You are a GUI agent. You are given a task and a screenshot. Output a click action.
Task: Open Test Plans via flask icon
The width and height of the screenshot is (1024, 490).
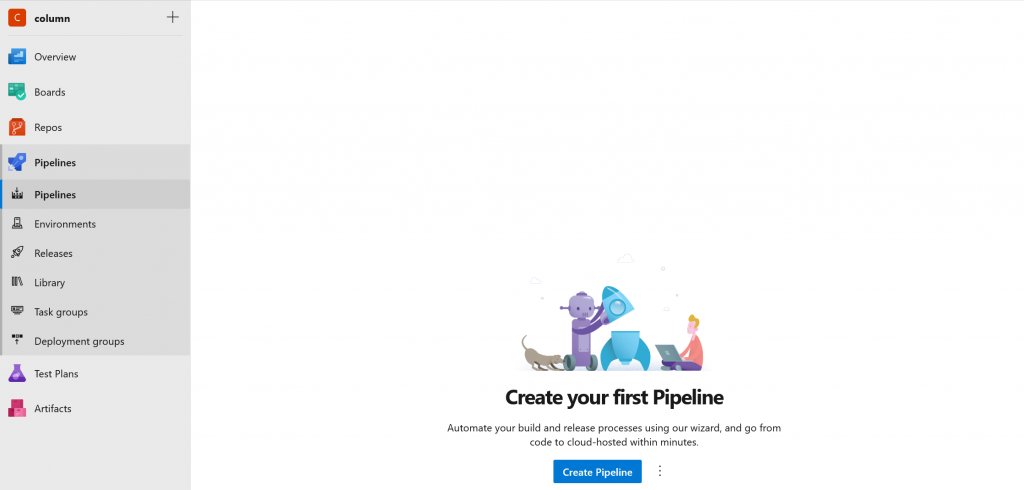pyautogui.click(x=17, y=374)
